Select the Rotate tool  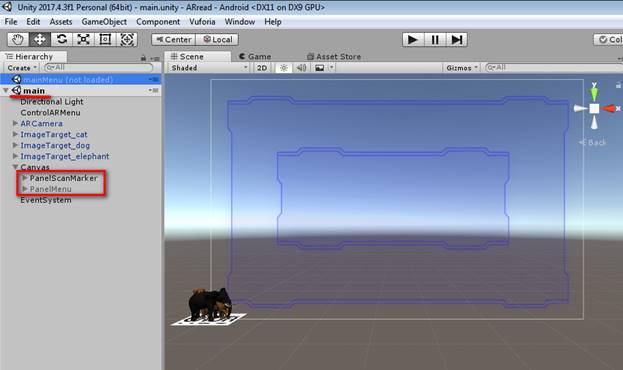(x=62, y=39)
